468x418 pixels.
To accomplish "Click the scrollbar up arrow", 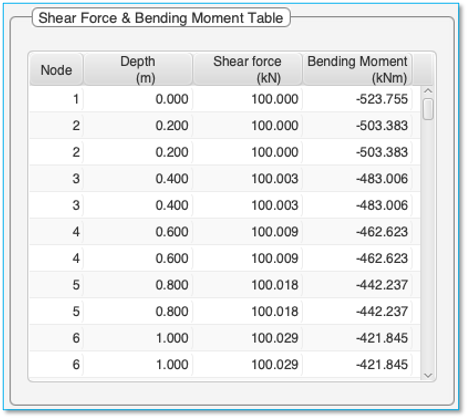I will pyautogui.click(x=428, y=91).
